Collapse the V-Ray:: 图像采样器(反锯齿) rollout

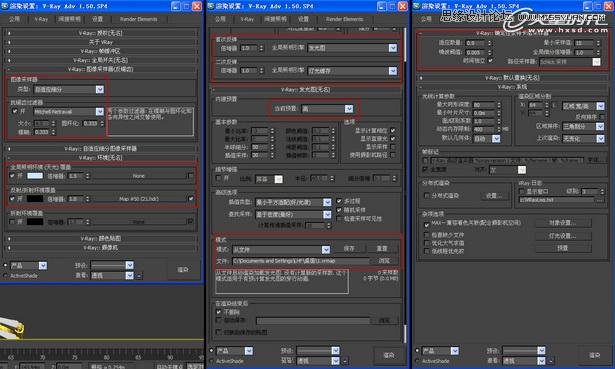100,69
